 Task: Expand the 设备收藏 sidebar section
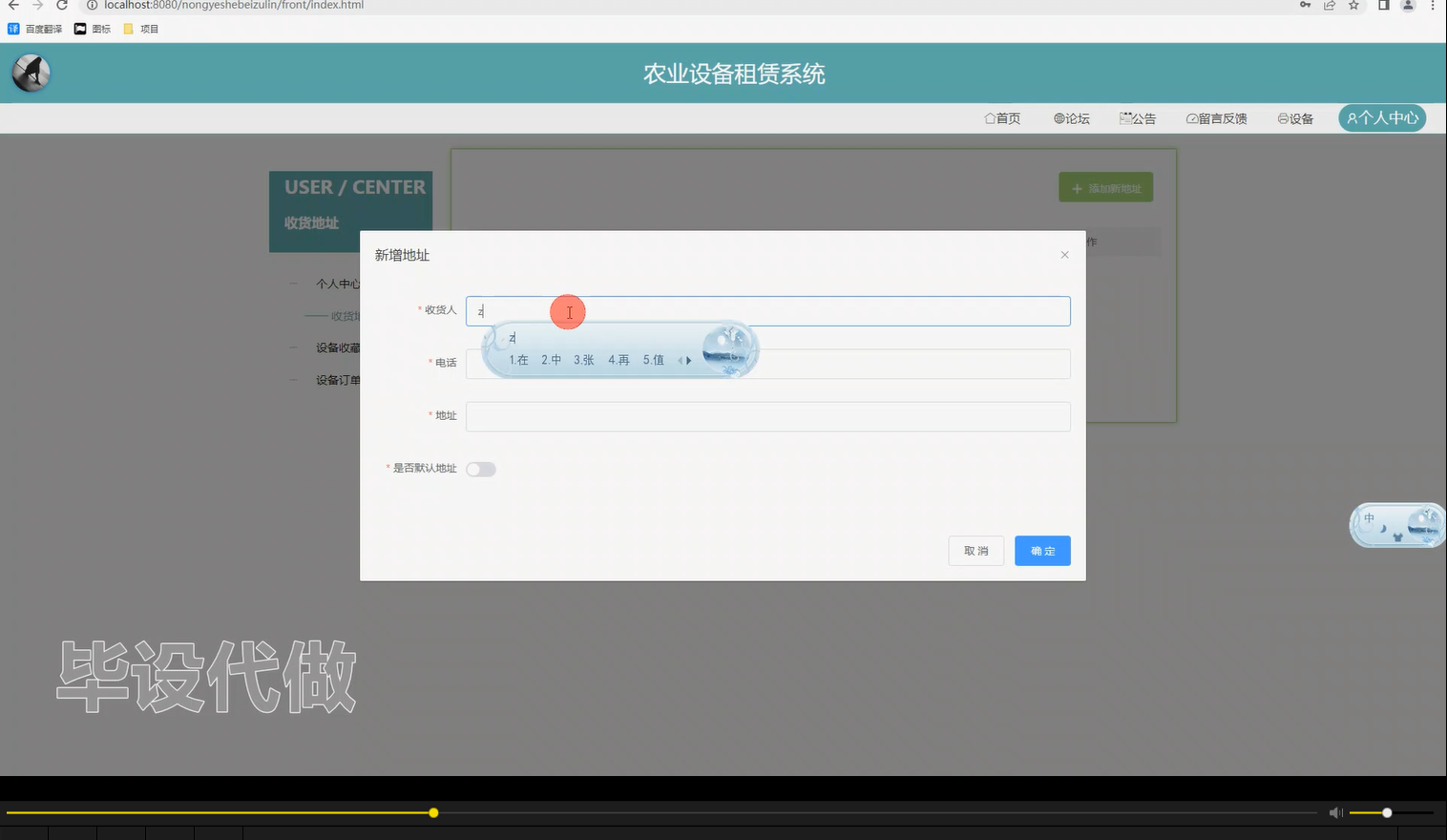coord(337,347)
